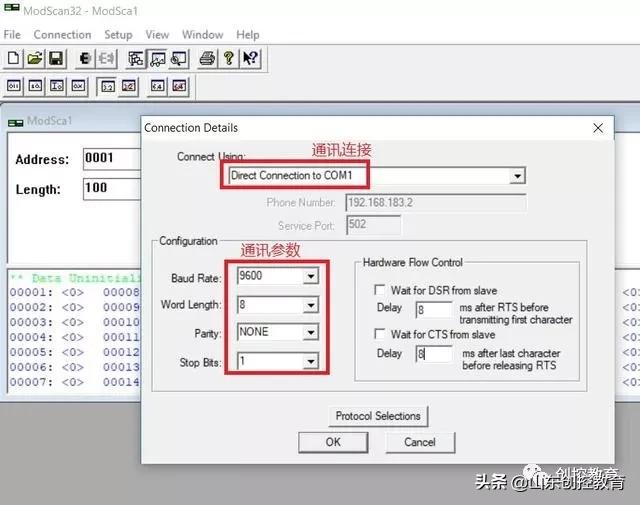Click the New document toolbar icon
The image size is (640, 505).
(x=14, y=59)
